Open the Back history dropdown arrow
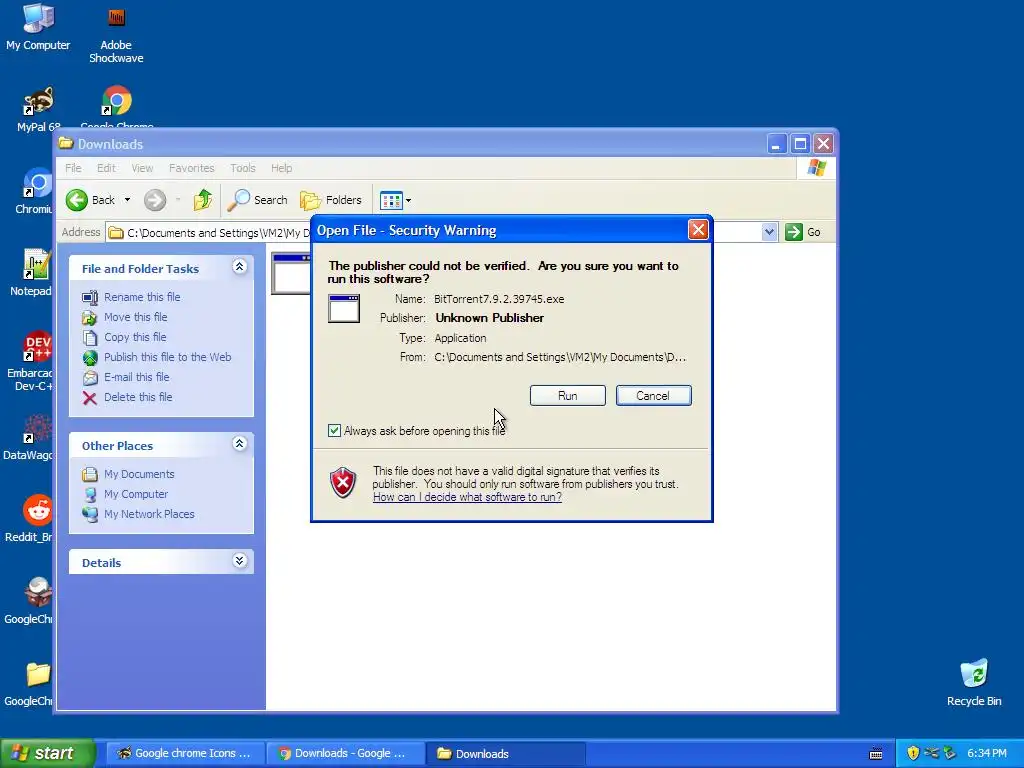The image size is (1024, 768). coord(127,200)
